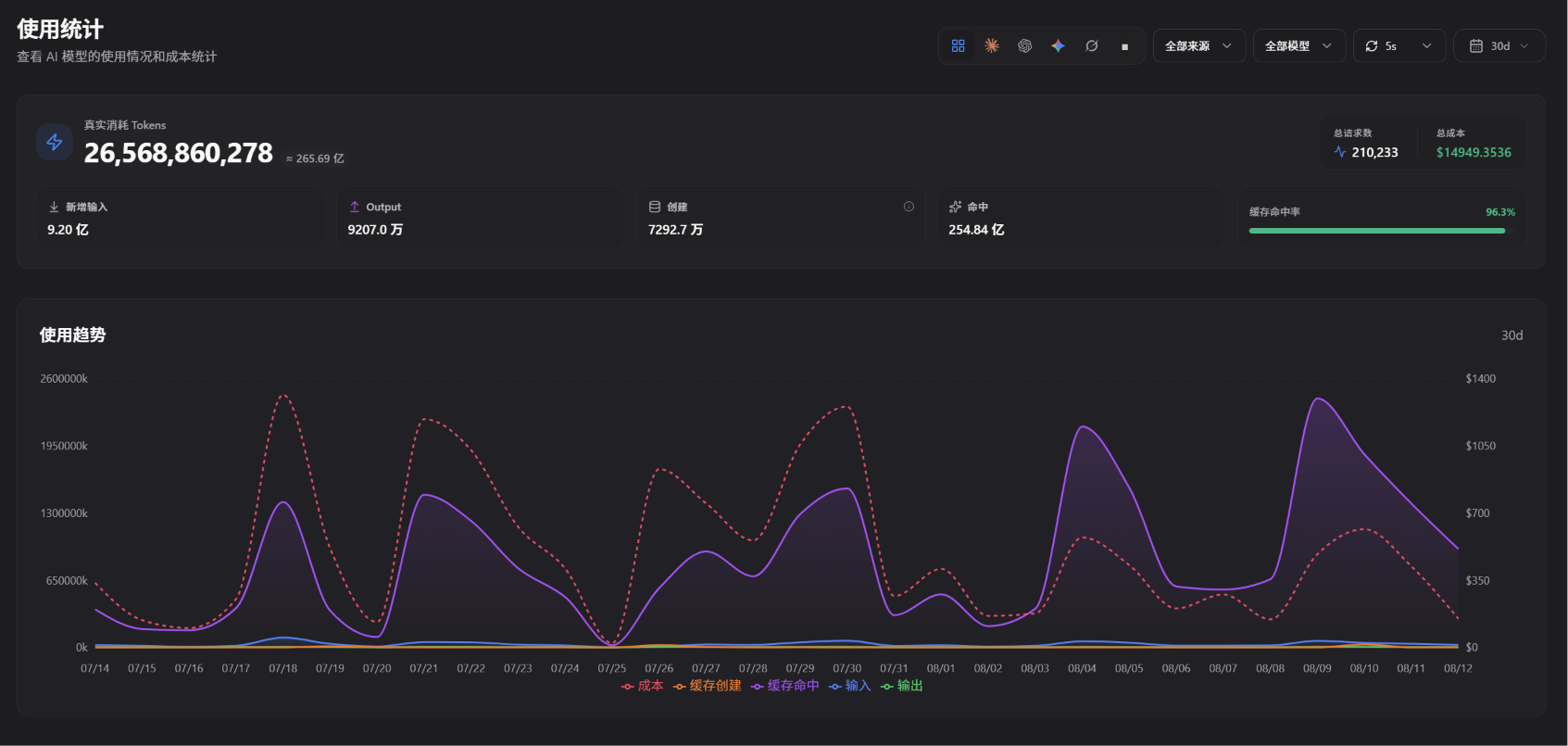Click the info icon in 创建 card
The height and width of the screenshot is (746, 1568).
pyautogui.click(x=909, y=207)
